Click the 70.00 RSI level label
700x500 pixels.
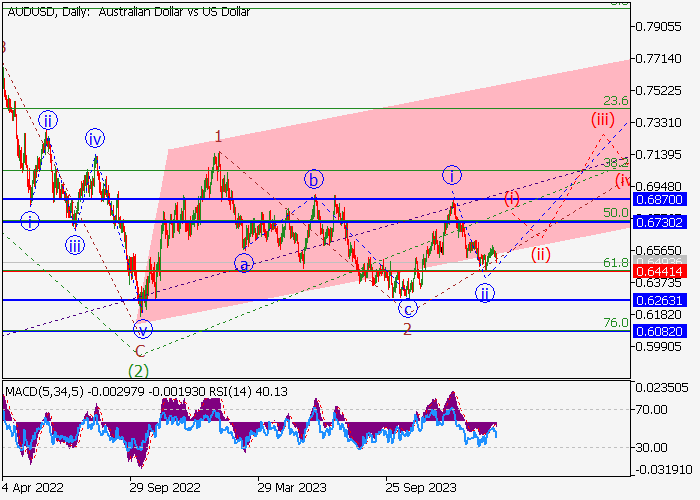pyautogui.click(x=652, y=409)
